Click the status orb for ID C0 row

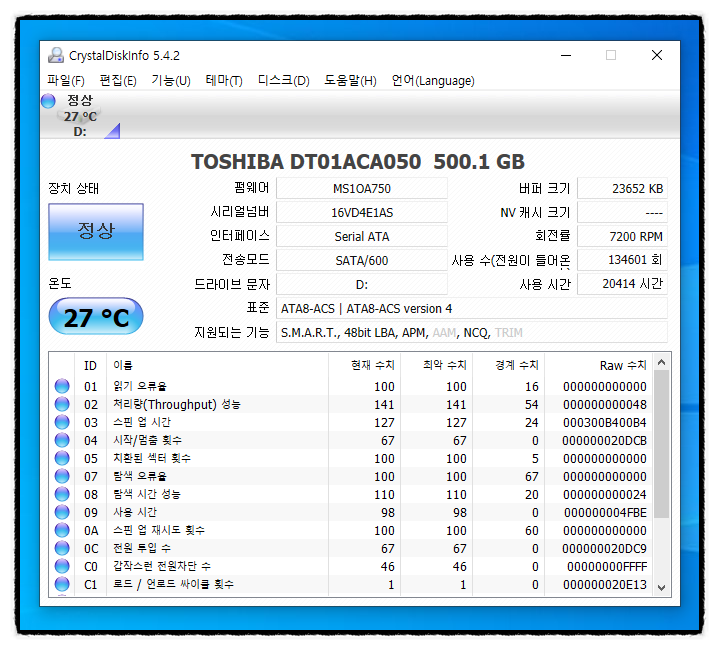[62, 566]
